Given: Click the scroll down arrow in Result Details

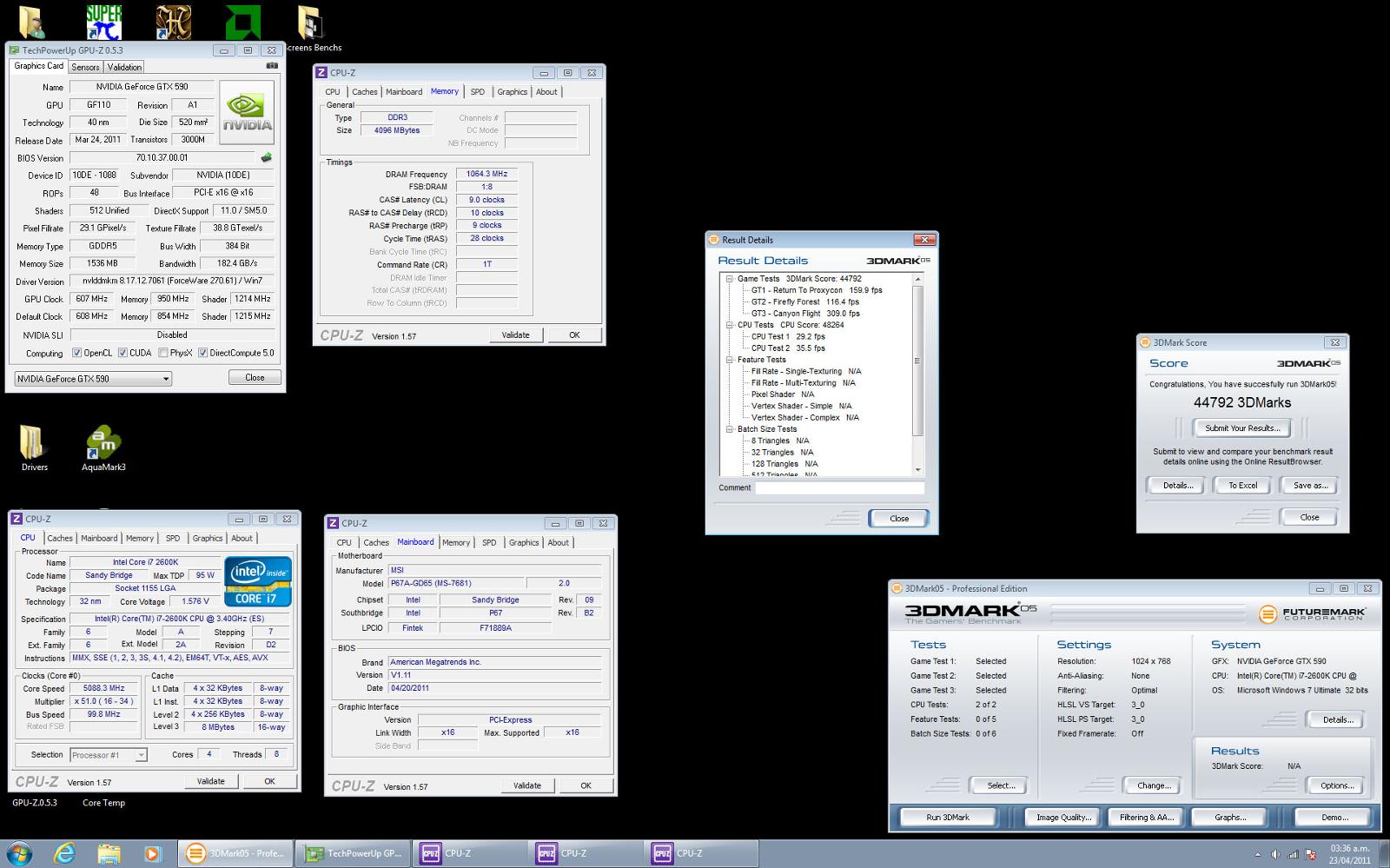Looking at the screenshot, I should (x=917, y=470).
